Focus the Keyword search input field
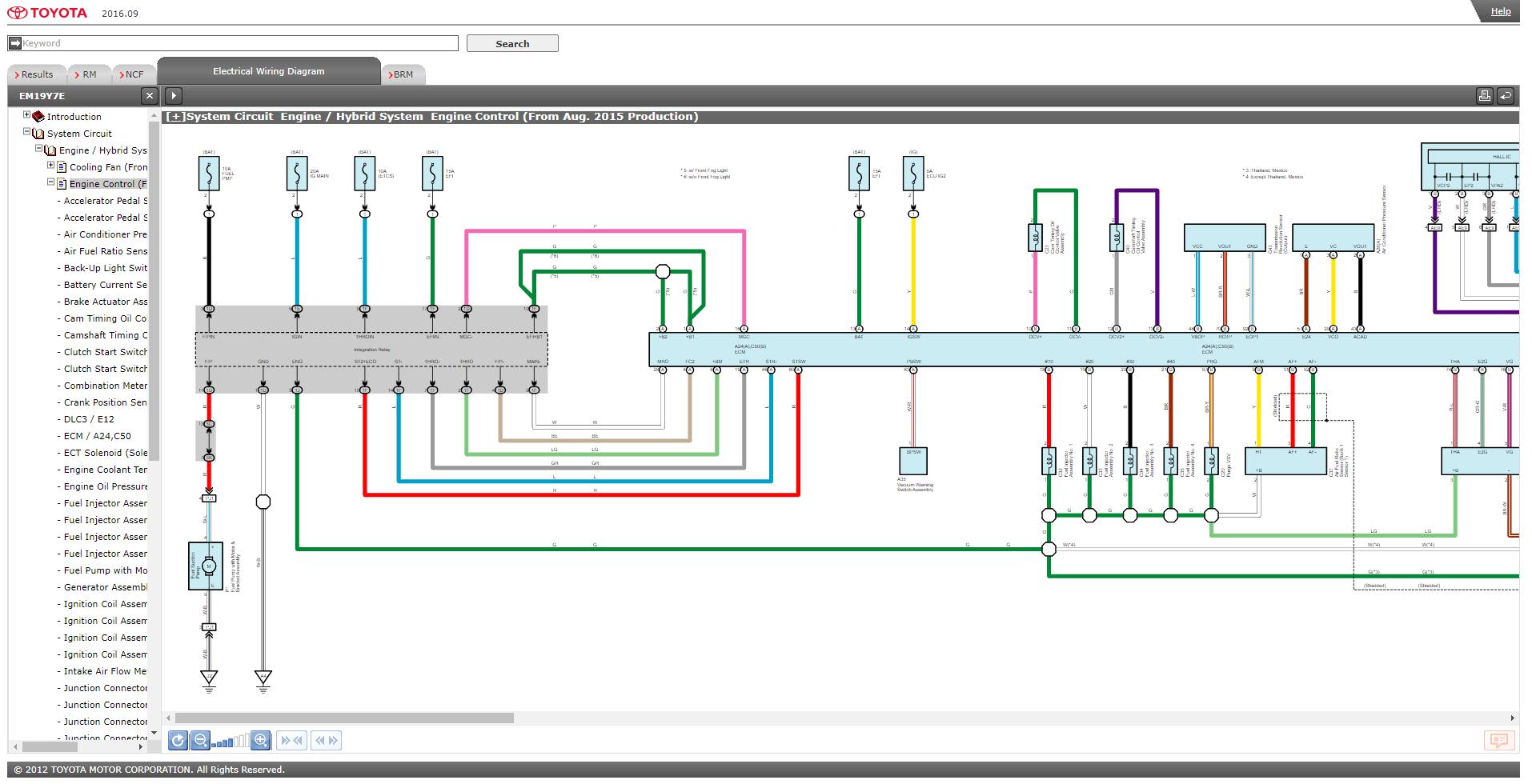Viewport: 1532px width, 784px height. (233, 43)
